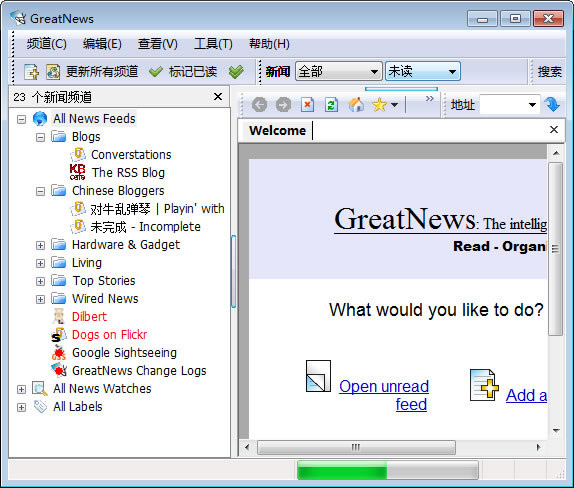Click the scroll up arrow of Welcome page
This screenshot has width=574, height=488.
pyautogui.click(x=556, y=153)
